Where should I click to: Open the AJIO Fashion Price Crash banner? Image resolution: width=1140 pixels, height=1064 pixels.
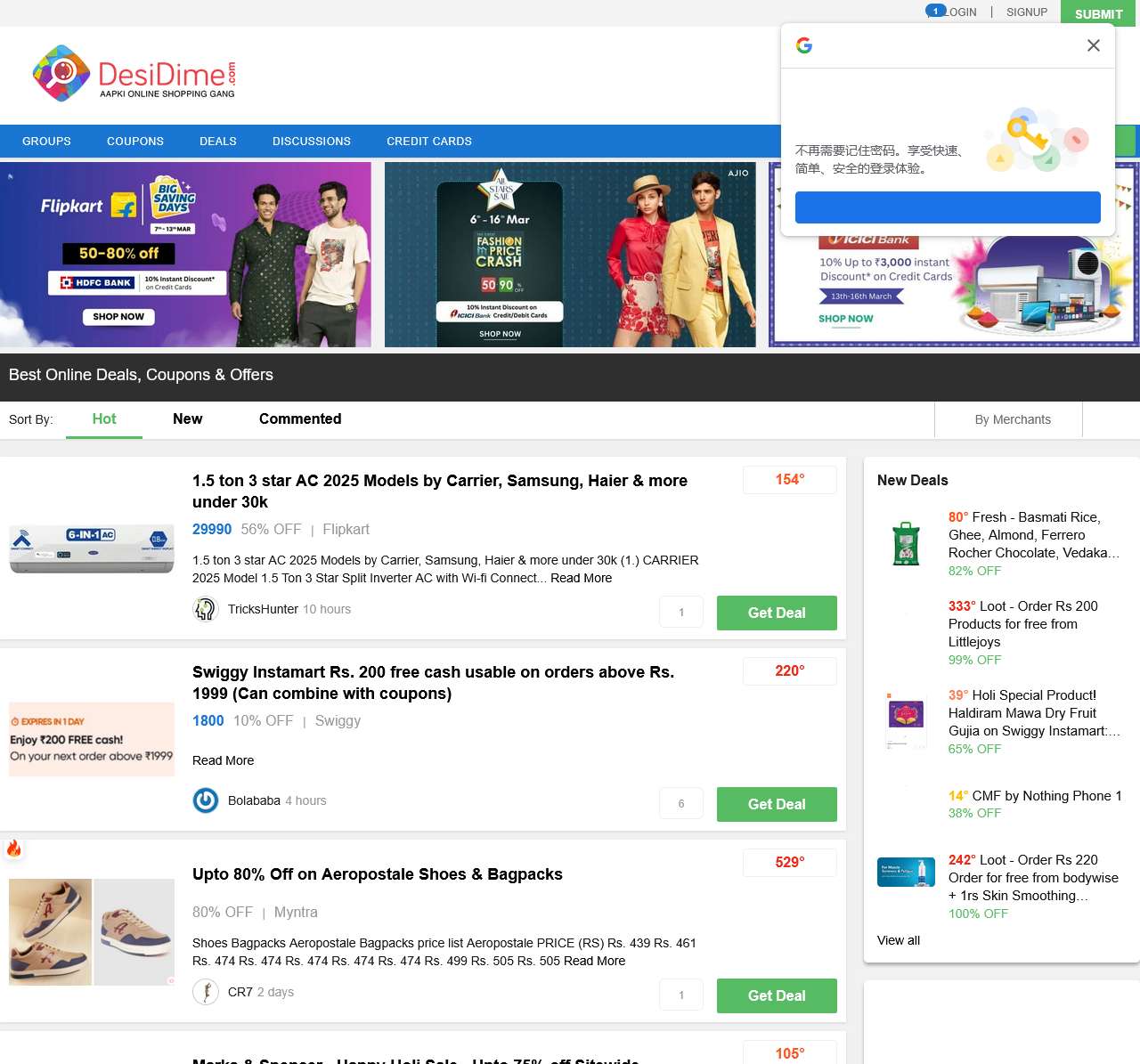point(570,255)
